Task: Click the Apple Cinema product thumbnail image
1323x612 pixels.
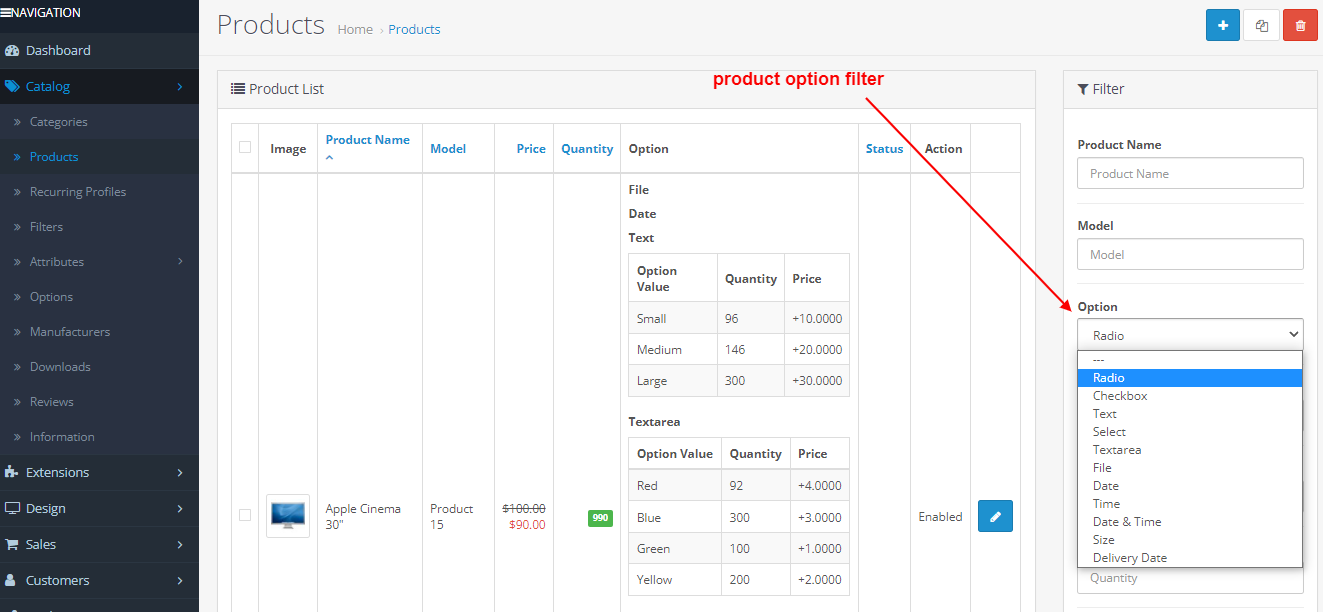Action: [287, 516]
